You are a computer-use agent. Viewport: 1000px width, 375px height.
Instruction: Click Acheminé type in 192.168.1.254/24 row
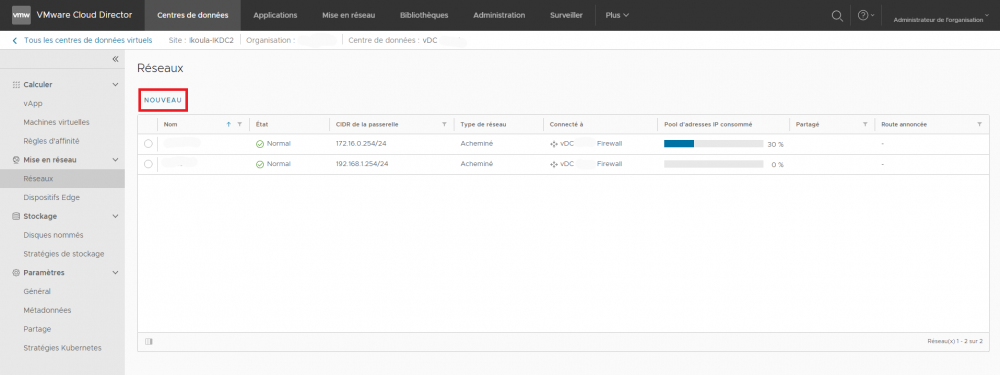pyautogui.click(x=476, y=164)
